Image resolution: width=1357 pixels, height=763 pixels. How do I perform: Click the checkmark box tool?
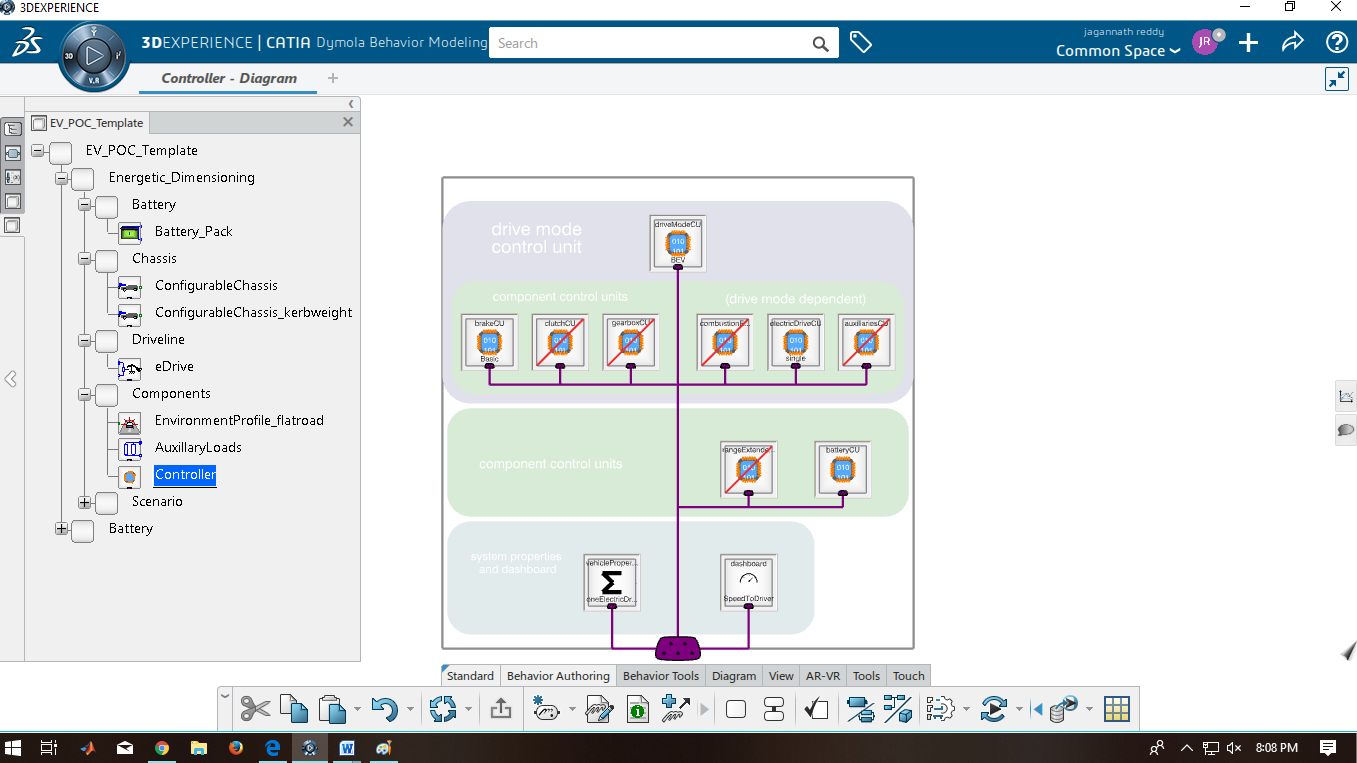(x=816, y=710)
